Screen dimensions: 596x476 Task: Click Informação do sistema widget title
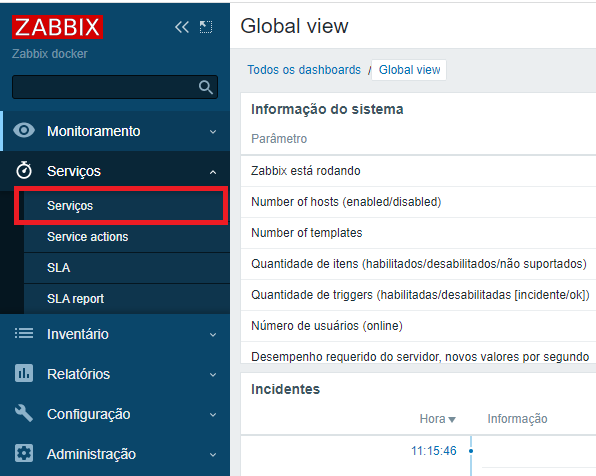[x=327, y=109]
